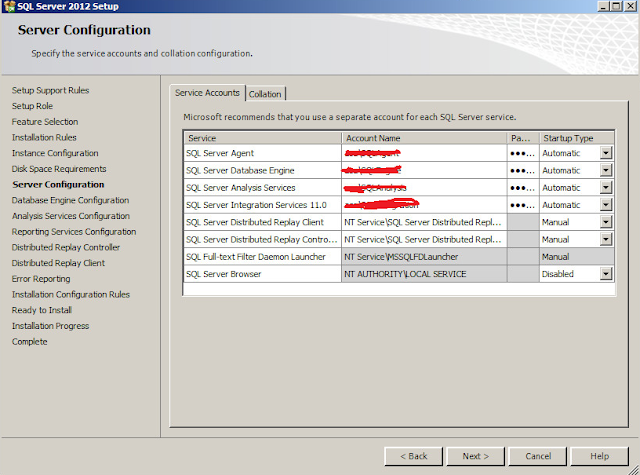Click NT AUTHORITY\LOCAL SERVICE account cell
The height and width of the screenshot is (475, 640).
[x=424, y=274]
